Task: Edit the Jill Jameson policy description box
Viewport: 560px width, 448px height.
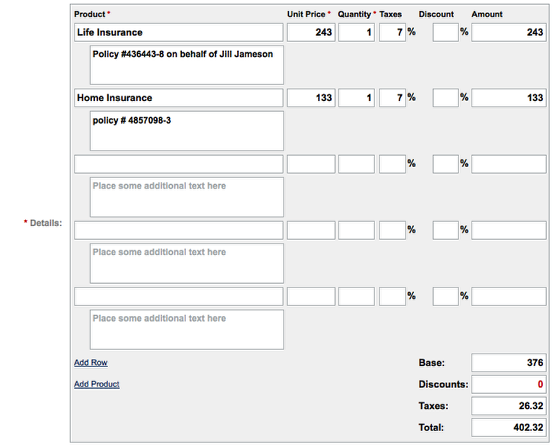Action: coord(187,65)
